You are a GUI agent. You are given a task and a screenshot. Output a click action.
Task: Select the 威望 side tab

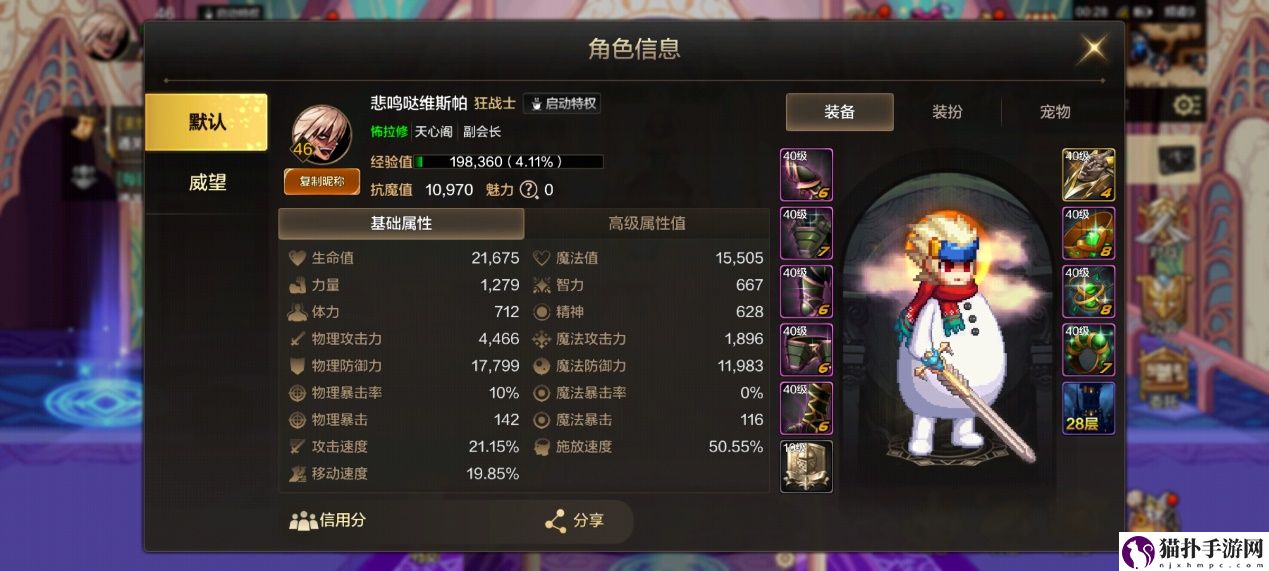tap(207, 183)
